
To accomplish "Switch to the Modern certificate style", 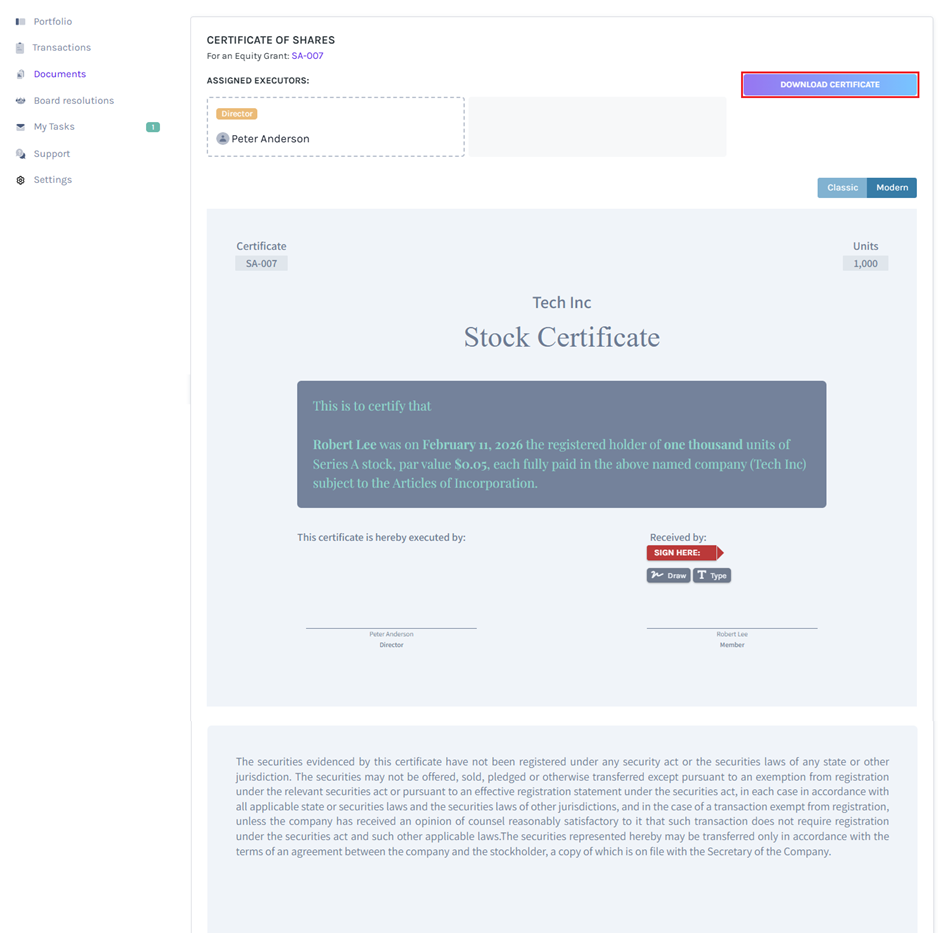I will pos(891,187).
